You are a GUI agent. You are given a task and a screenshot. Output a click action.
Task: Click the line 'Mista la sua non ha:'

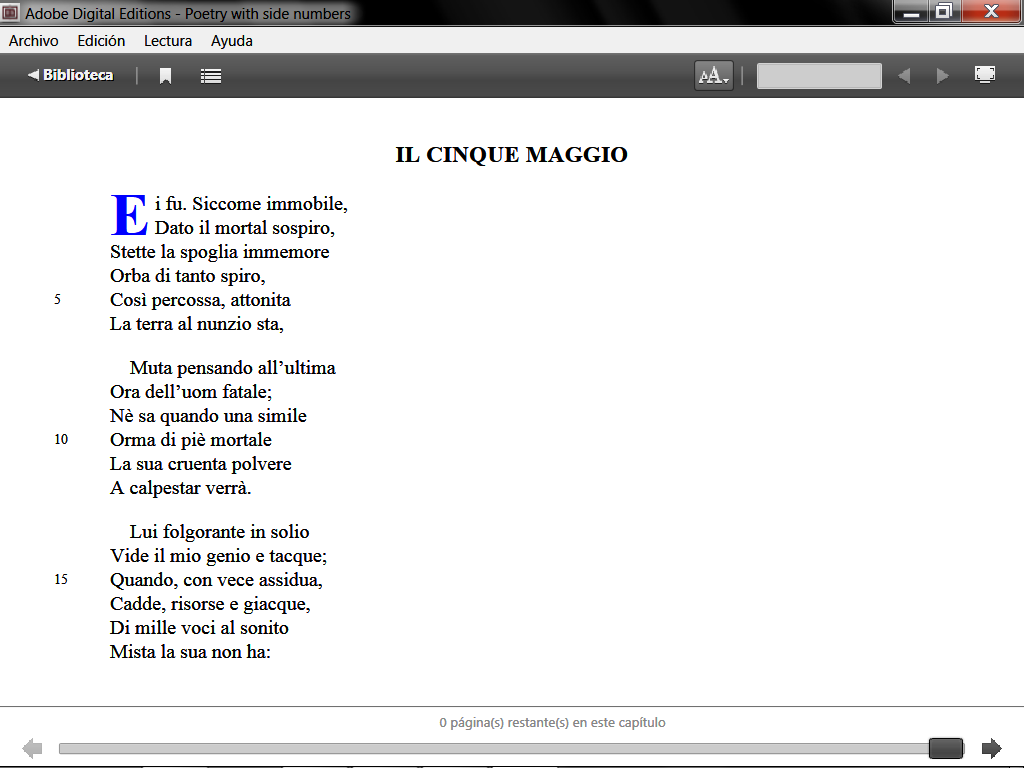tap(190, 652)
